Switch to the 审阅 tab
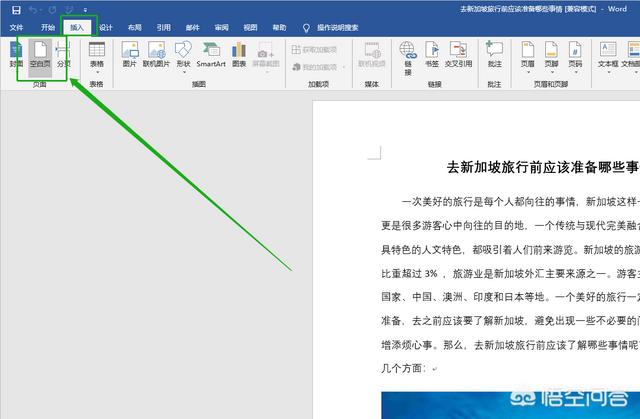640x419 pixels. point(221,27)
